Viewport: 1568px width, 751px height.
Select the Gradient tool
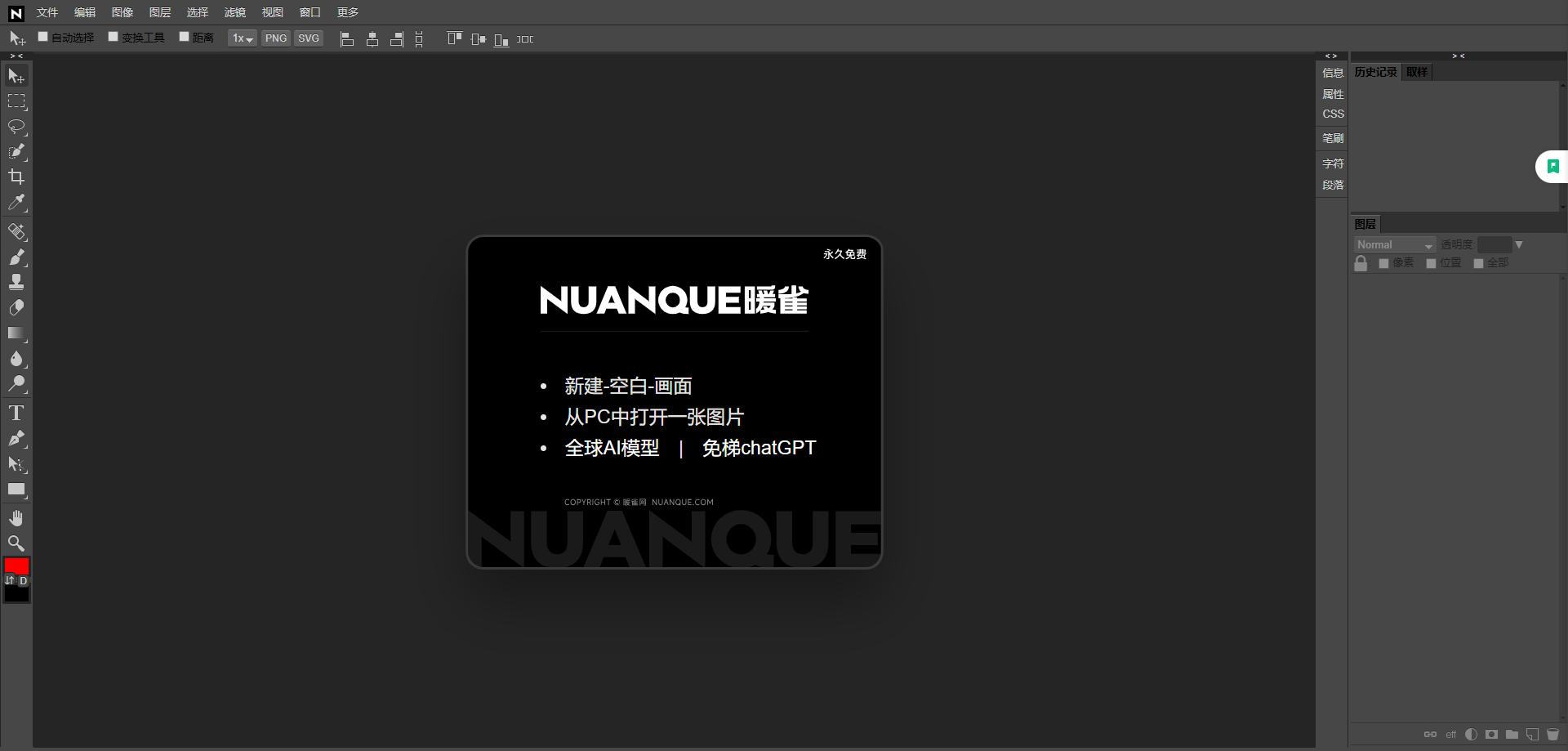(16, 333)
